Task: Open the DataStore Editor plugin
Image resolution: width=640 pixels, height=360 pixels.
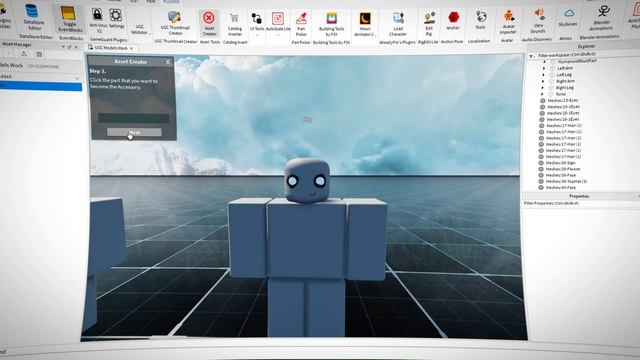Action: [33, 18]
